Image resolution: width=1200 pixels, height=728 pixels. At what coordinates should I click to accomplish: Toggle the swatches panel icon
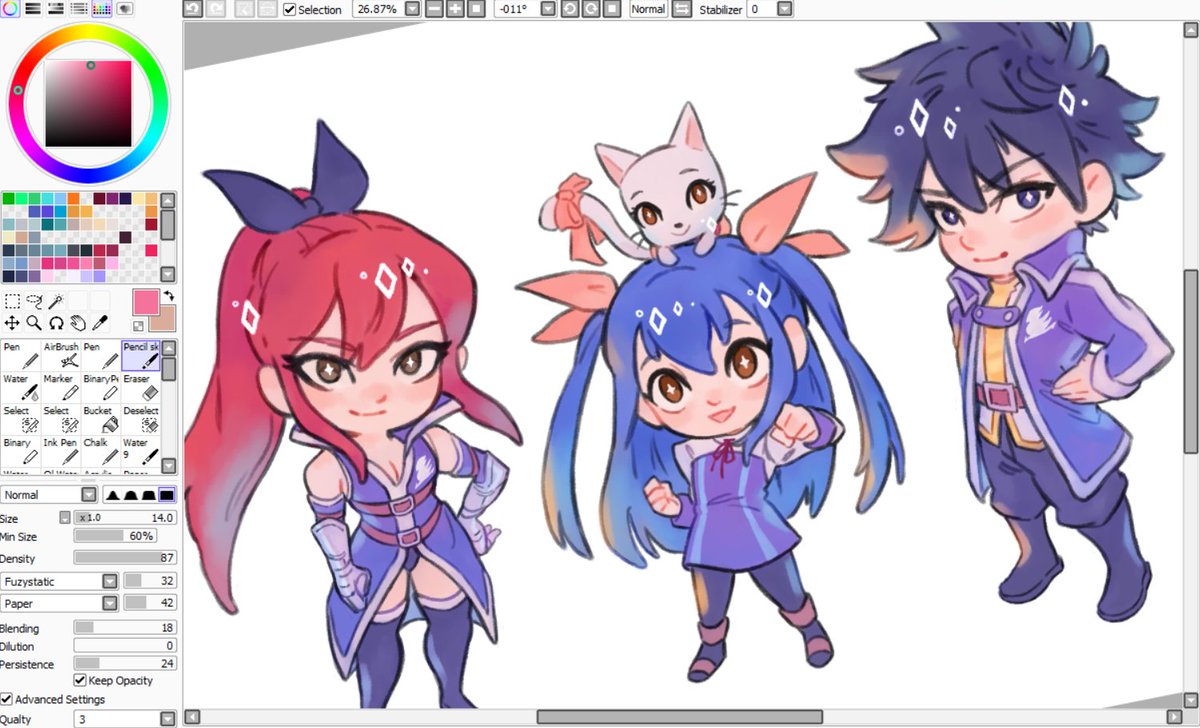(x=102, y=9)
